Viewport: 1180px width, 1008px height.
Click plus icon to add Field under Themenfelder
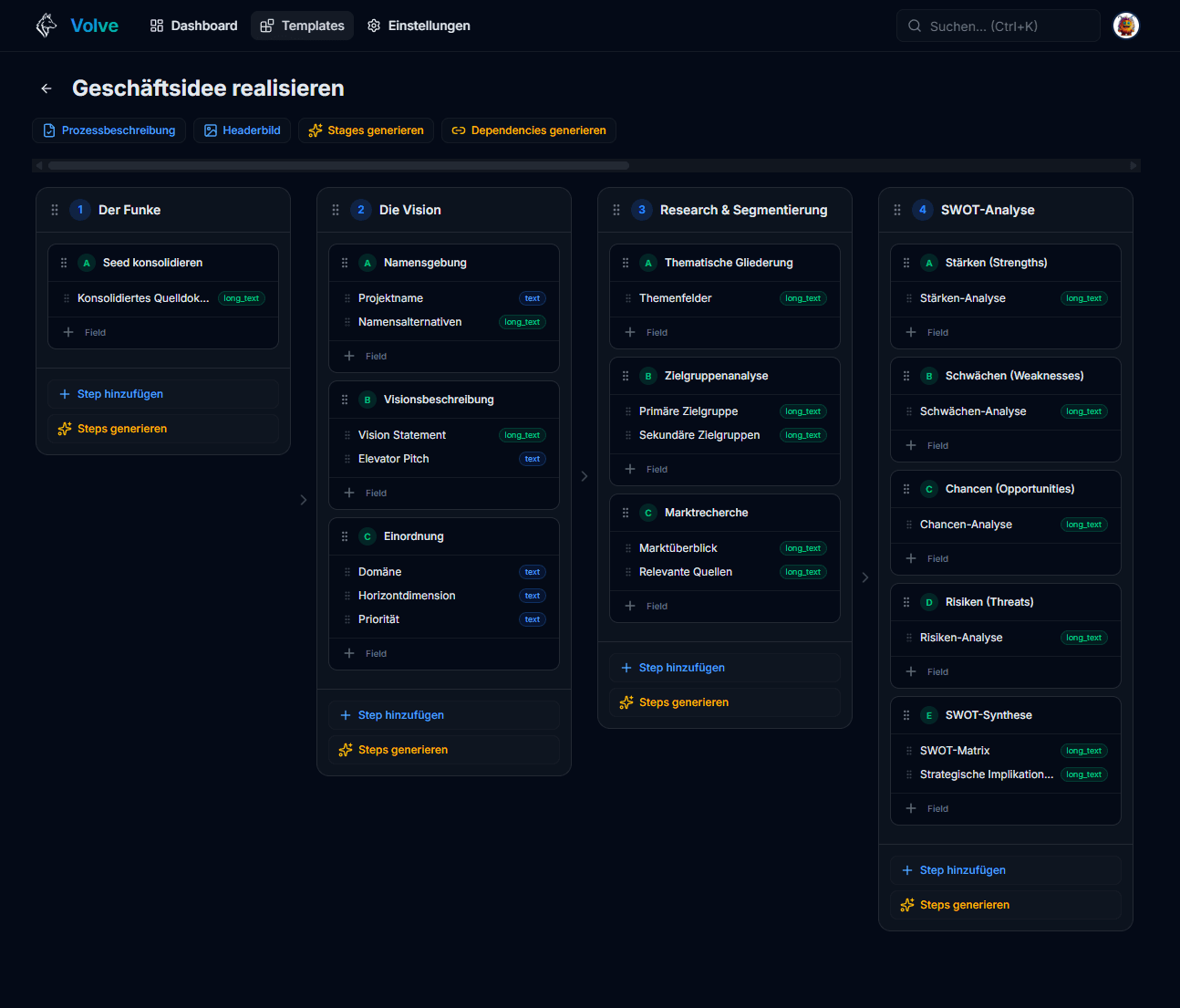tap(630, 332)
